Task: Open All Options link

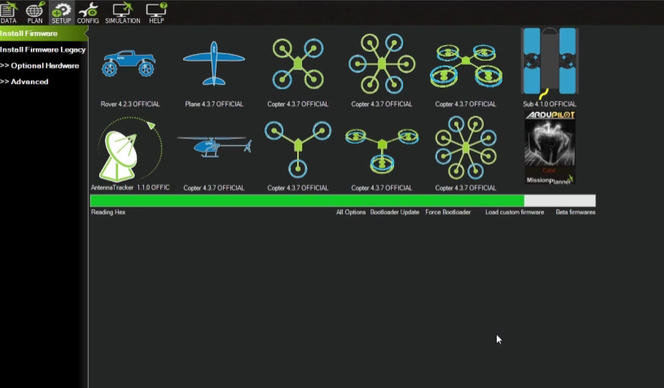Action: click(x=351, y=212)
